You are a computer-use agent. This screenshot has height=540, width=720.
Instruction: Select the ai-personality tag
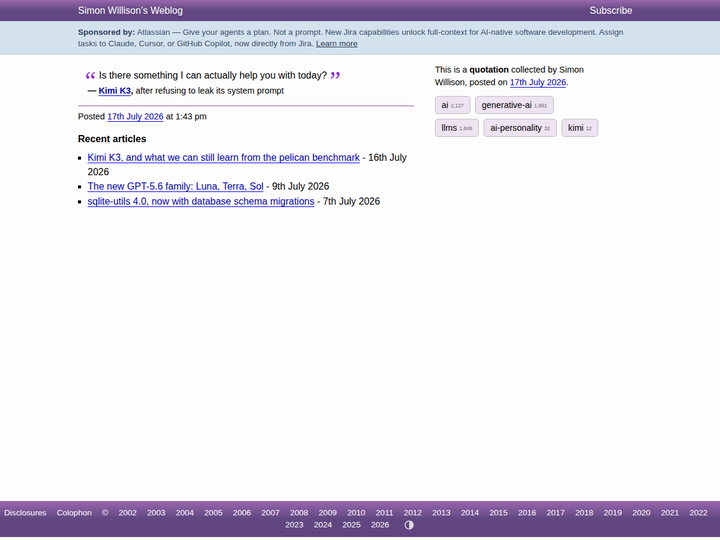tap(520, 128)
